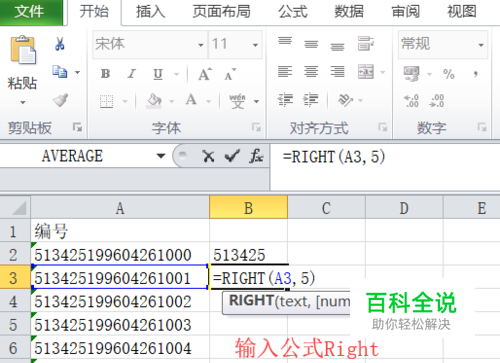
Task: Switch to 审阅 Review tab
Action: (405, 12)
